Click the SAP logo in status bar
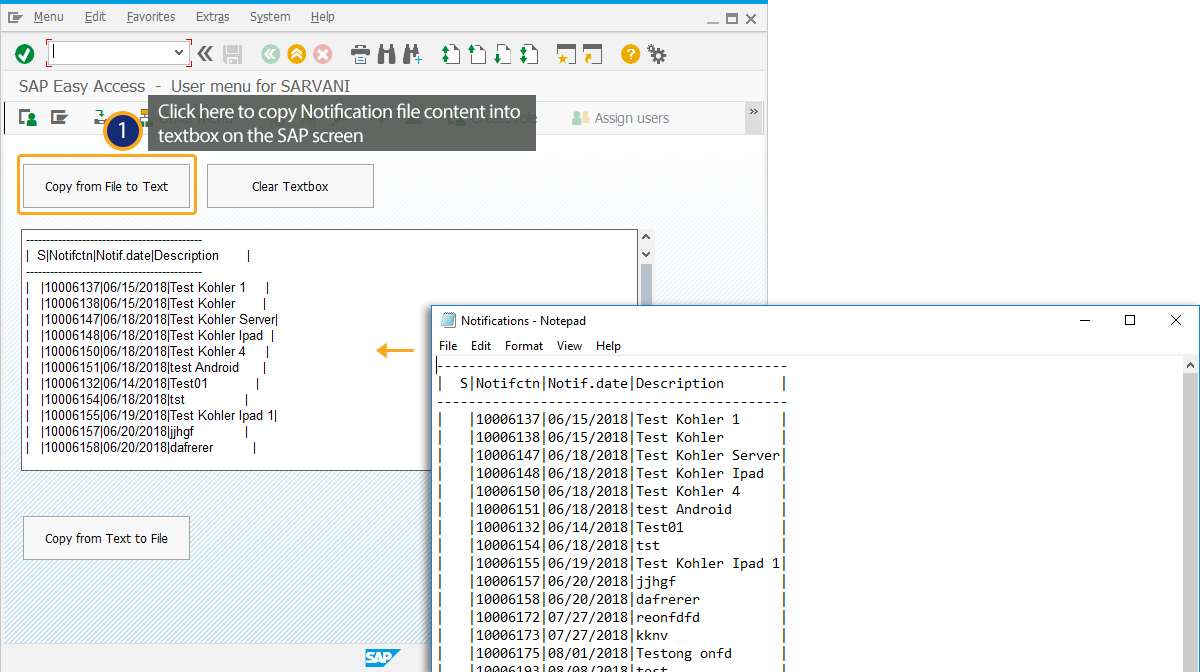The width and height of the screenshot is (1200, 672). click(x=382, y=658)
